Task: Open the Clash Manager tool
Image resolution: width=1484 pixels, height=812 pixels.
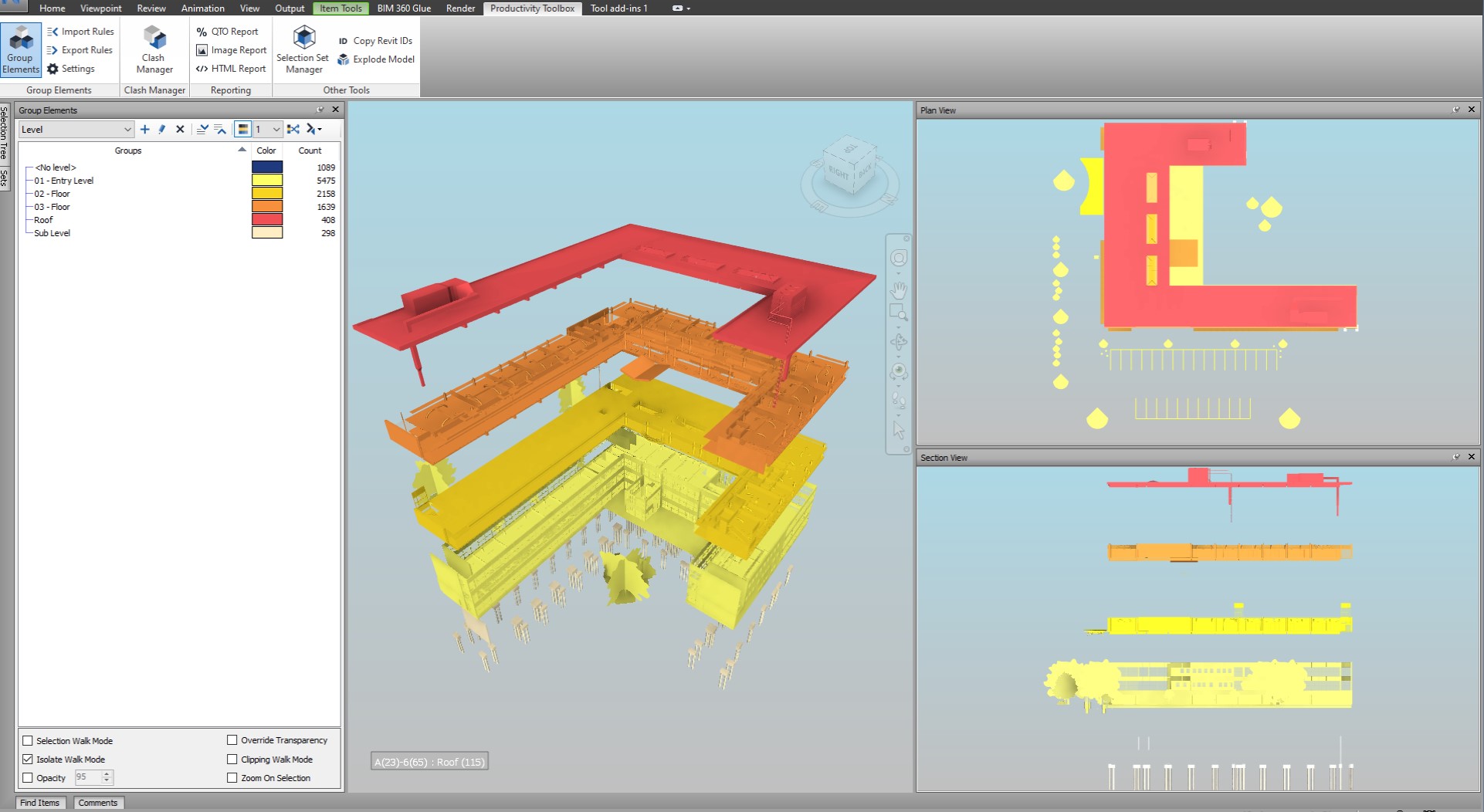Action: click(x=154, y=49)
